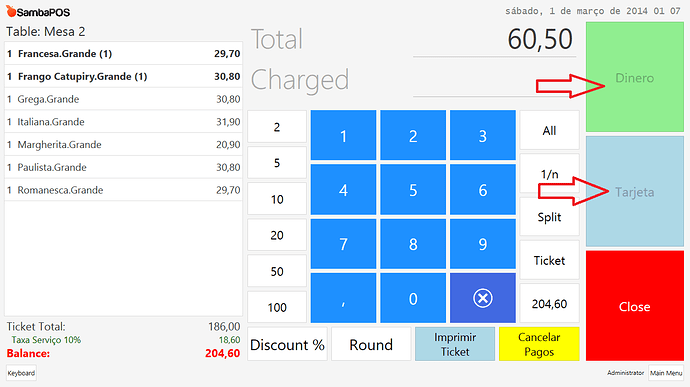Click the Split button
690x387 pixels.
click(549, 217)
